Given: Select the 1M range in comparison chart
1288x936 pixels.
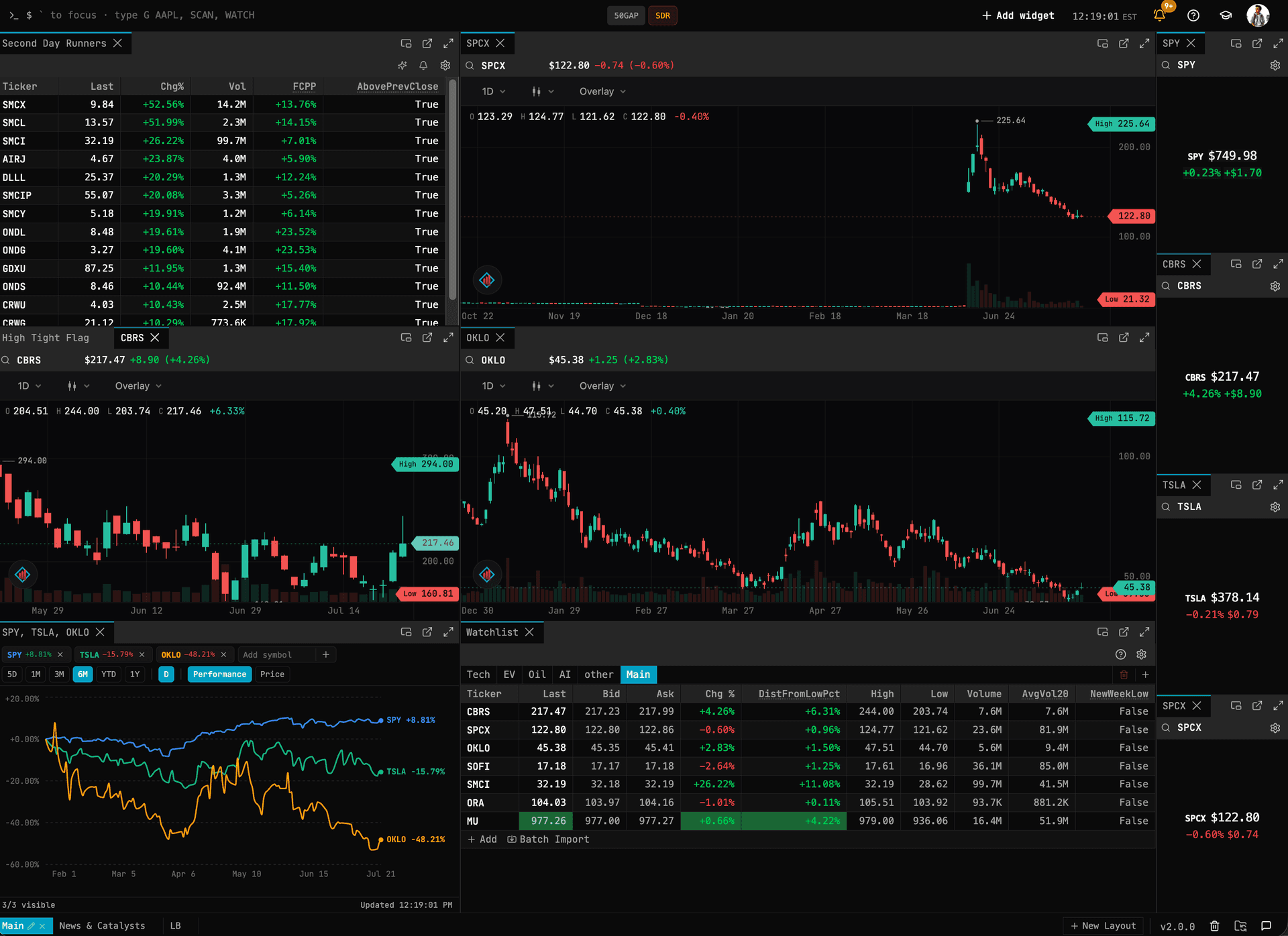Looking at the screenshot, I should [36, 675].
